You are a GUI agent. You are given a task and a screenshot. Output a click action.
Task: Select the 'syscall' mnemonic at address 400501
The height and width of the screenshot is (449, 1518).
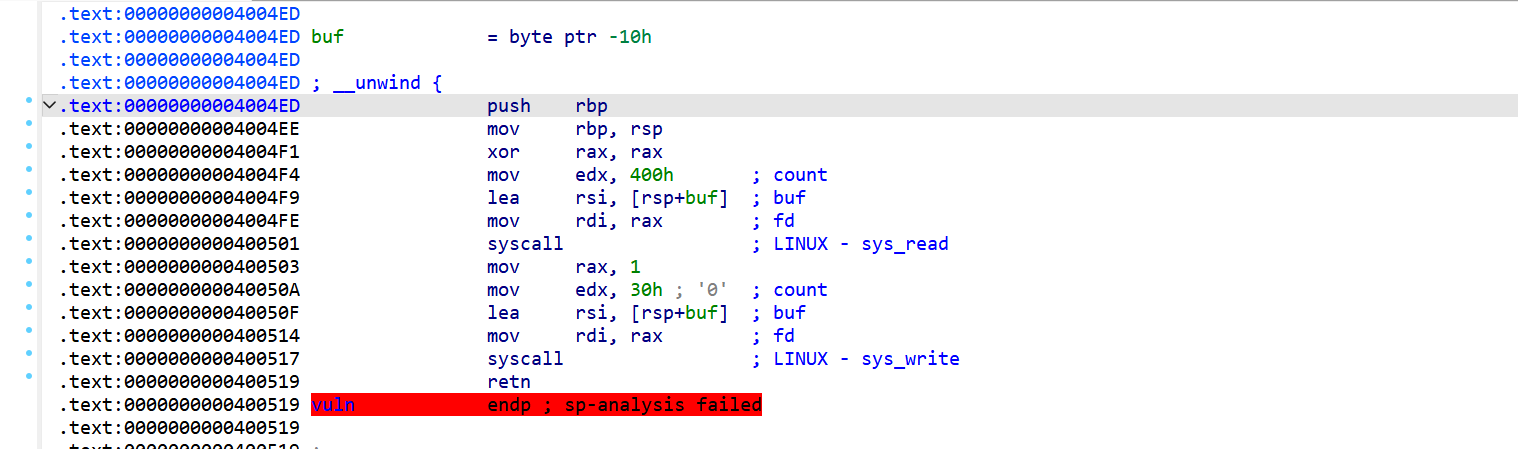[525, 244]
